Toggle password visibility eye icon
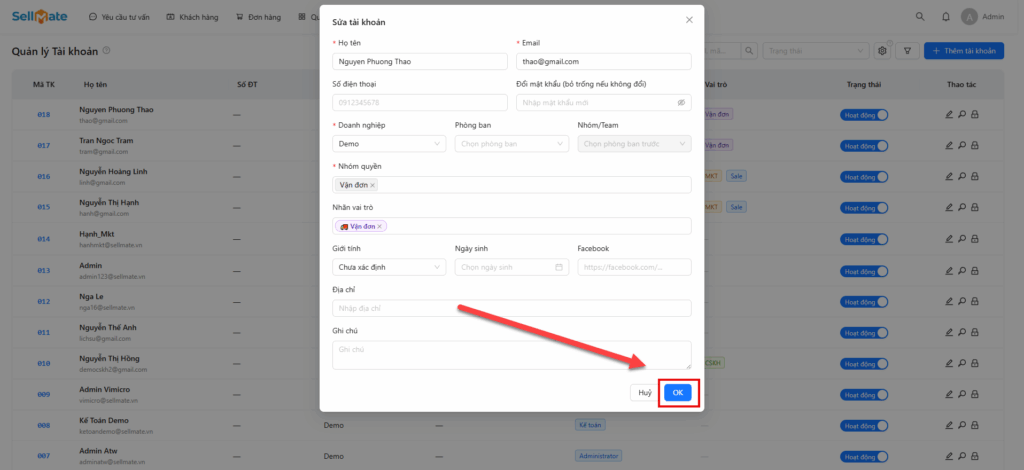Screen dimensions: 1024x470 [681, 102]
